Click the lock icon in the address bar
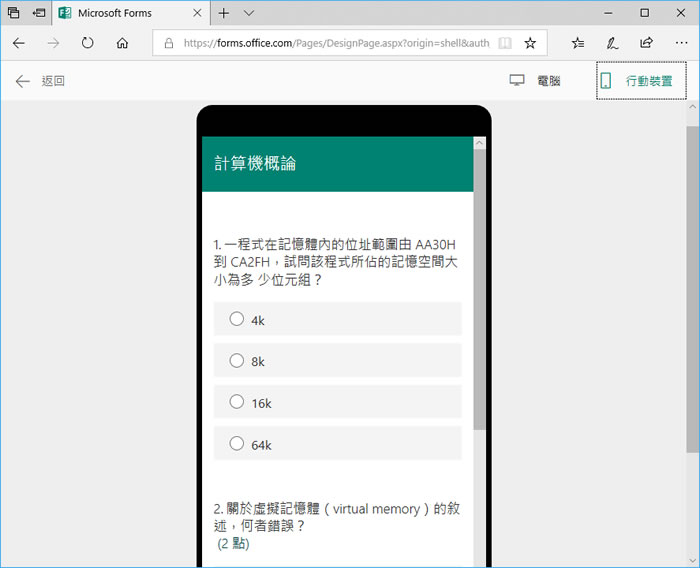The height and width of the screenshot is (568, 700). pyautogui.click(x=169, y=43)
